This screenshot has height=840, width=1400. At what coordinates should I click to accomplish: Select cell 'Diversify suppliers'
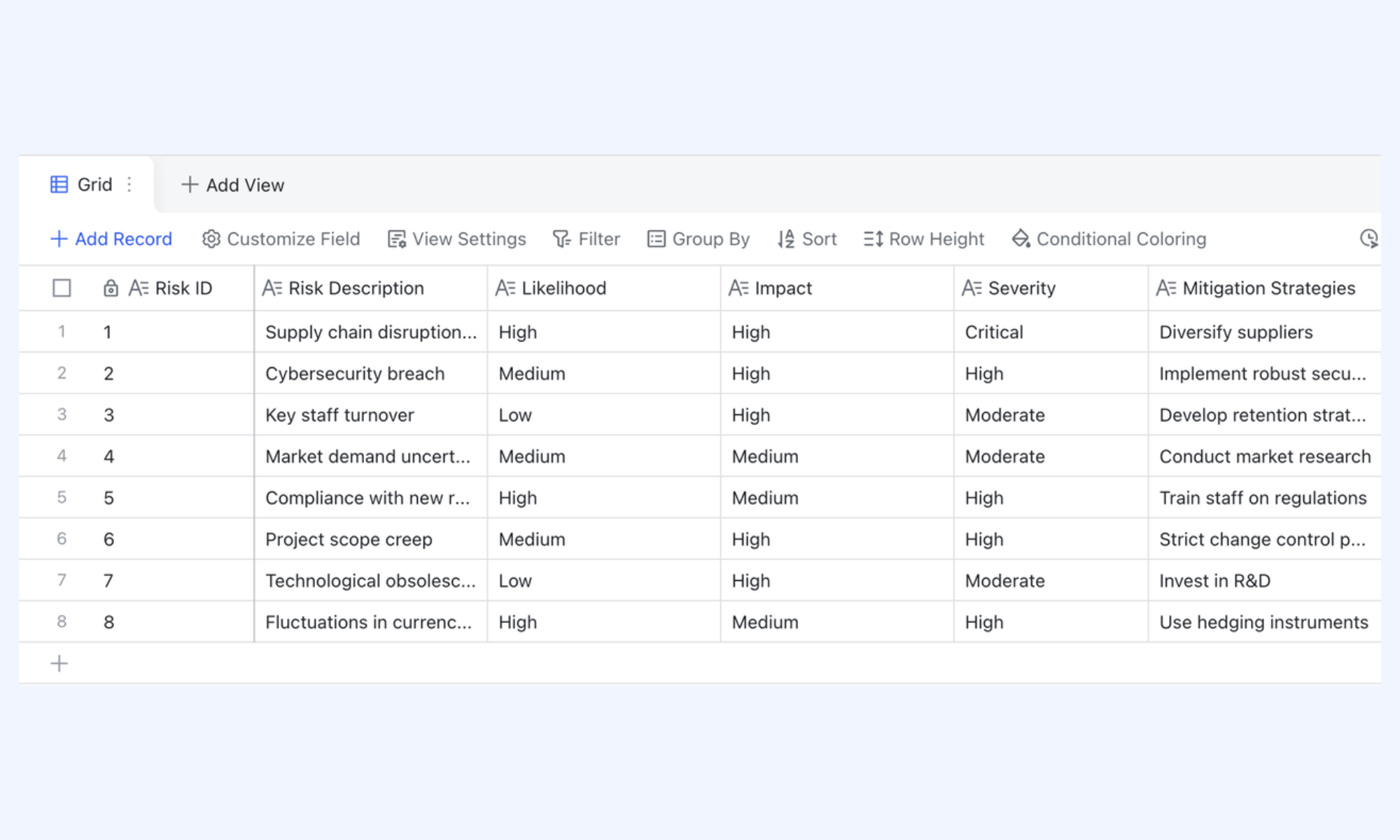pyautogui.click(x=1264, y=332)
